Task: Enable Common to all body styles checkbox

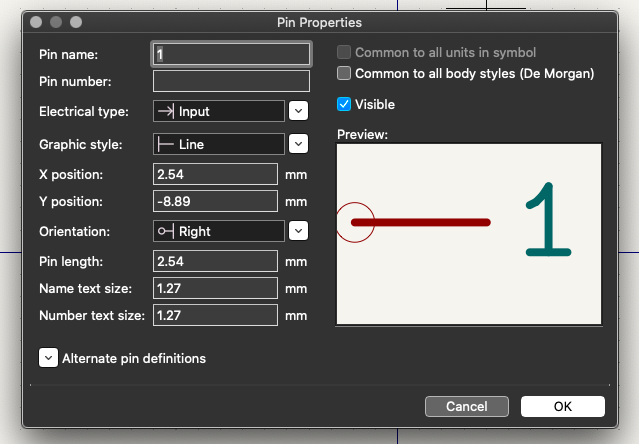Action: [x=345, y=73]
